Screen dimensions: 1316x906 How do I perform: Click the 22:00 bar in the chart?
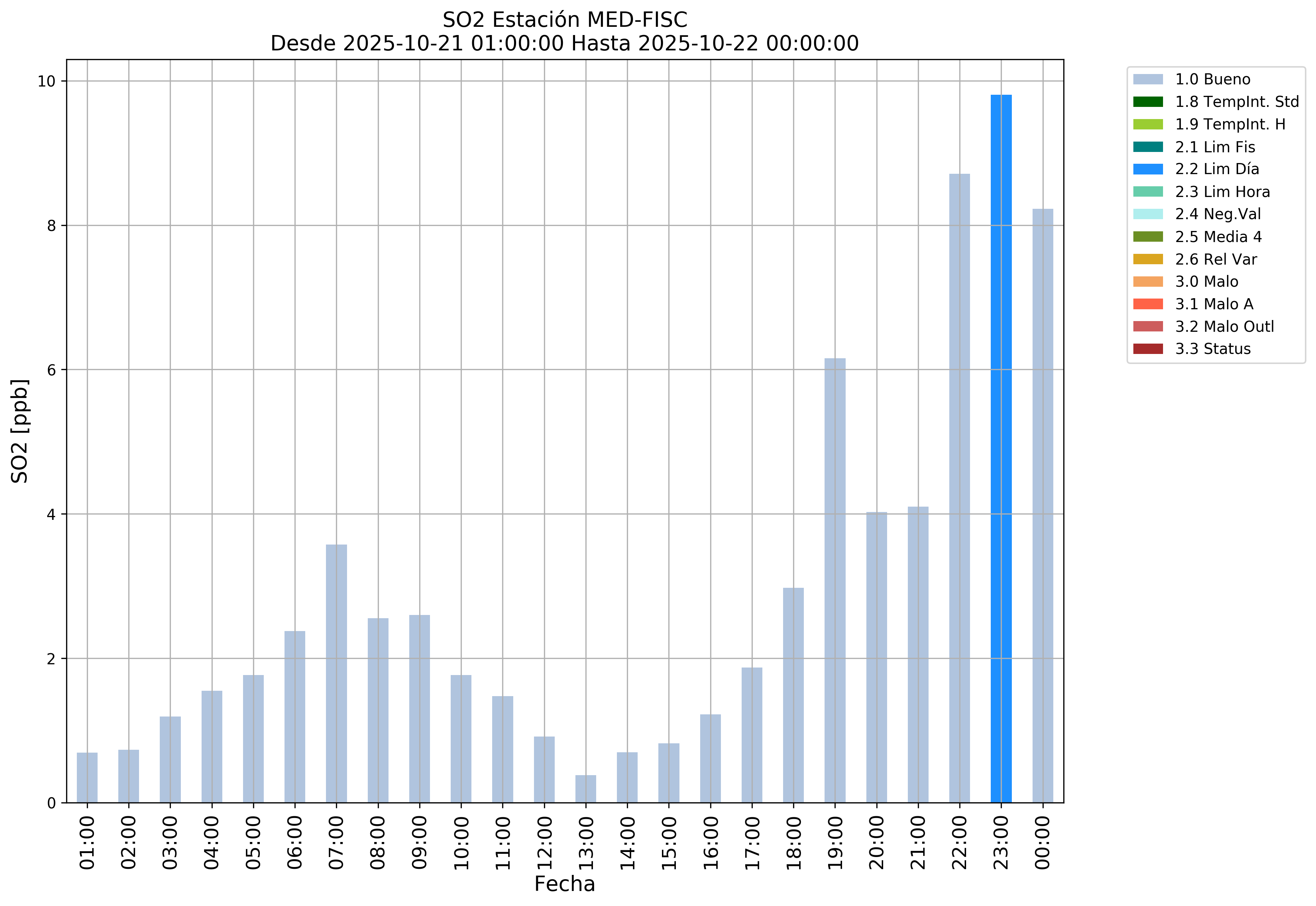point(959,488)
